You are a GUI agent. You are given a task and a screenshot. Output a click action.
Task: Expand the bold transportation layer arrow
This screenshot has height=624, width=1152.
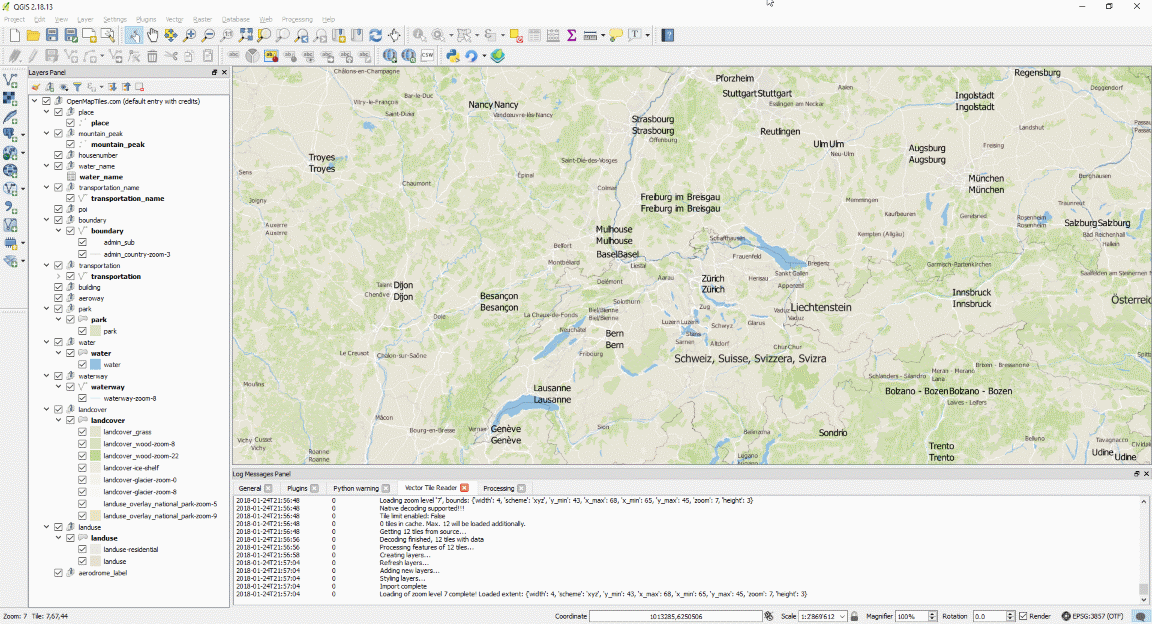[x=58, y=276]
